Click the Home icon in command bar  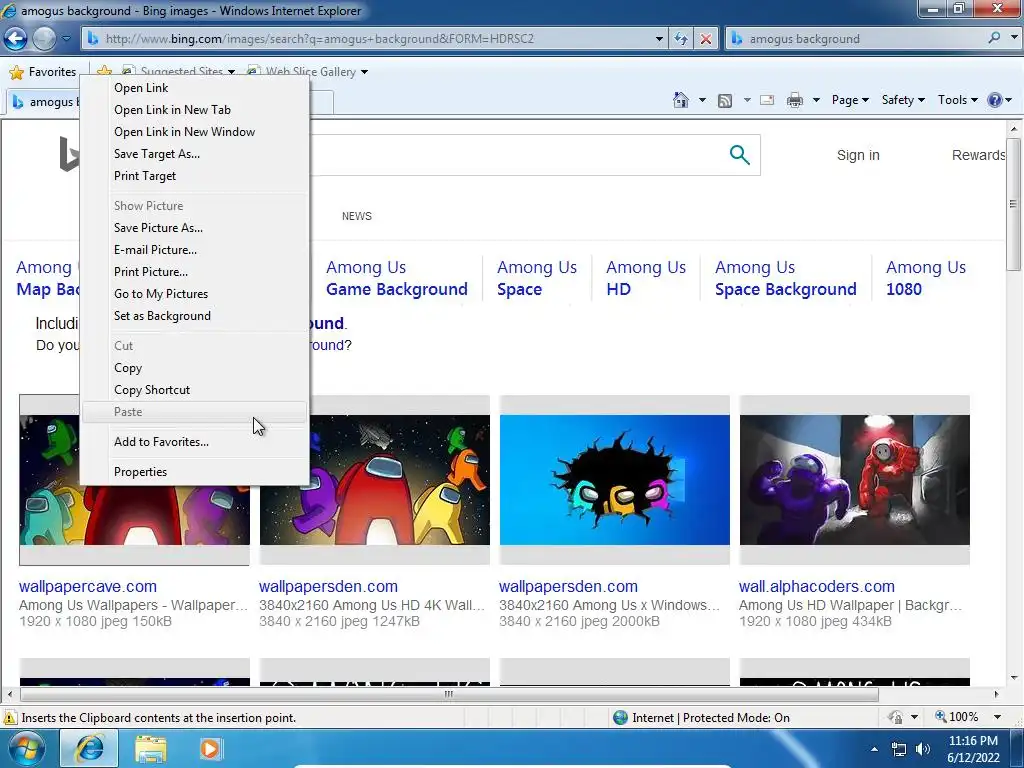[680, 100]
